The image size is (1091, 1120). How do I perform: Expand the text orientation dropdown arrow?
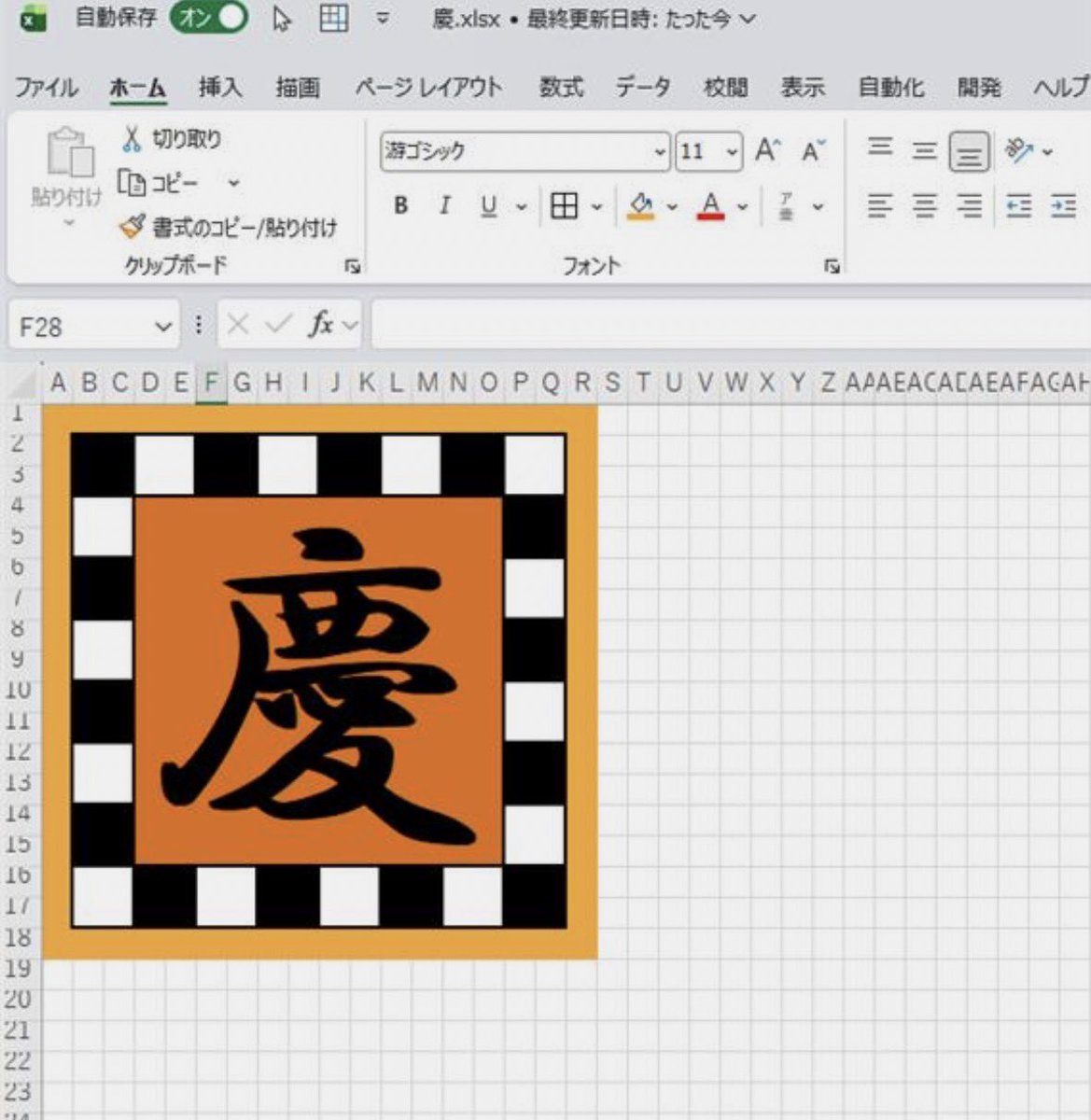[x=1046, y=151]
